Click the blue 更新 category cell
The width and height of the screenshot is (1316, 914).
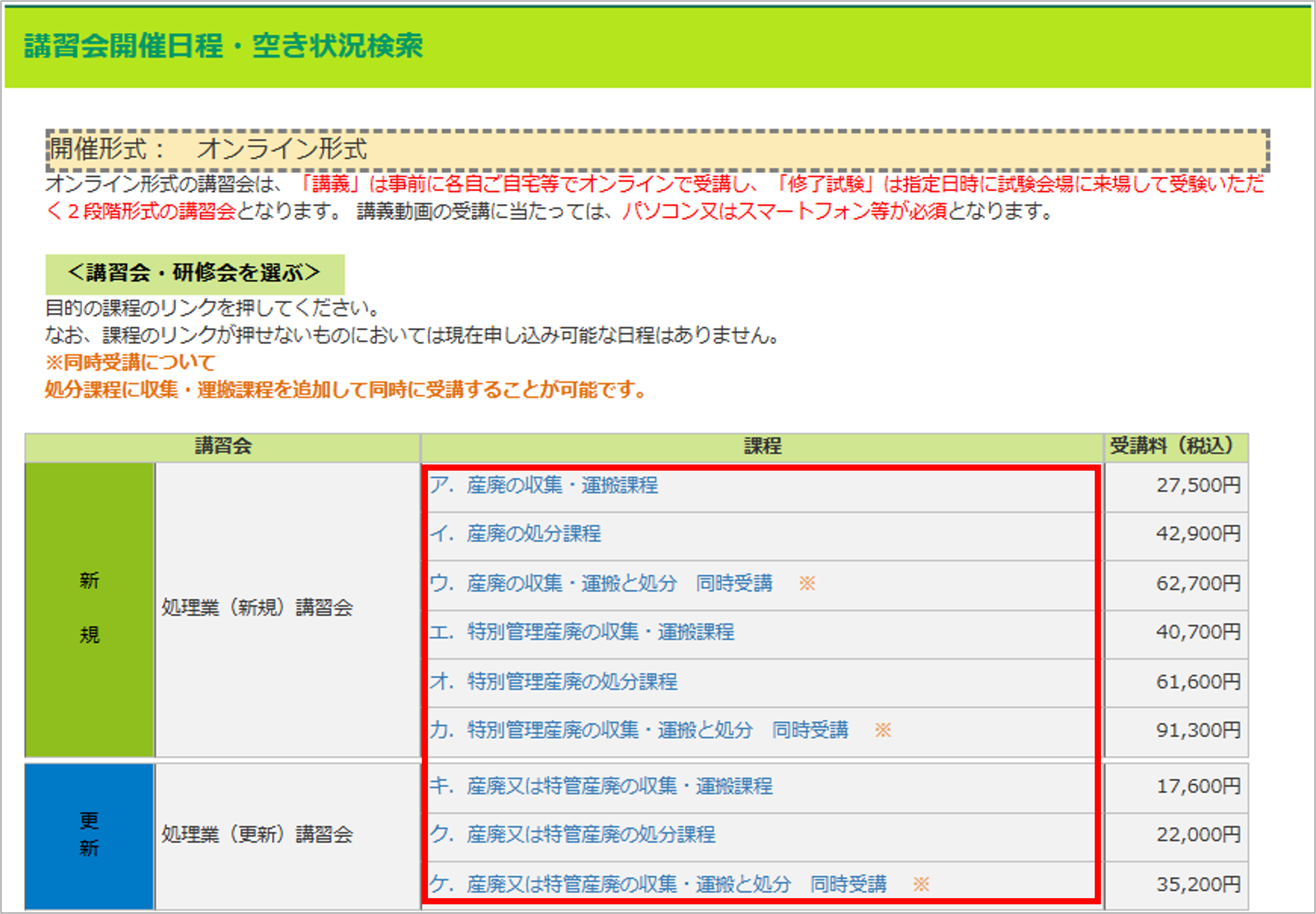(x=89, y=834)
